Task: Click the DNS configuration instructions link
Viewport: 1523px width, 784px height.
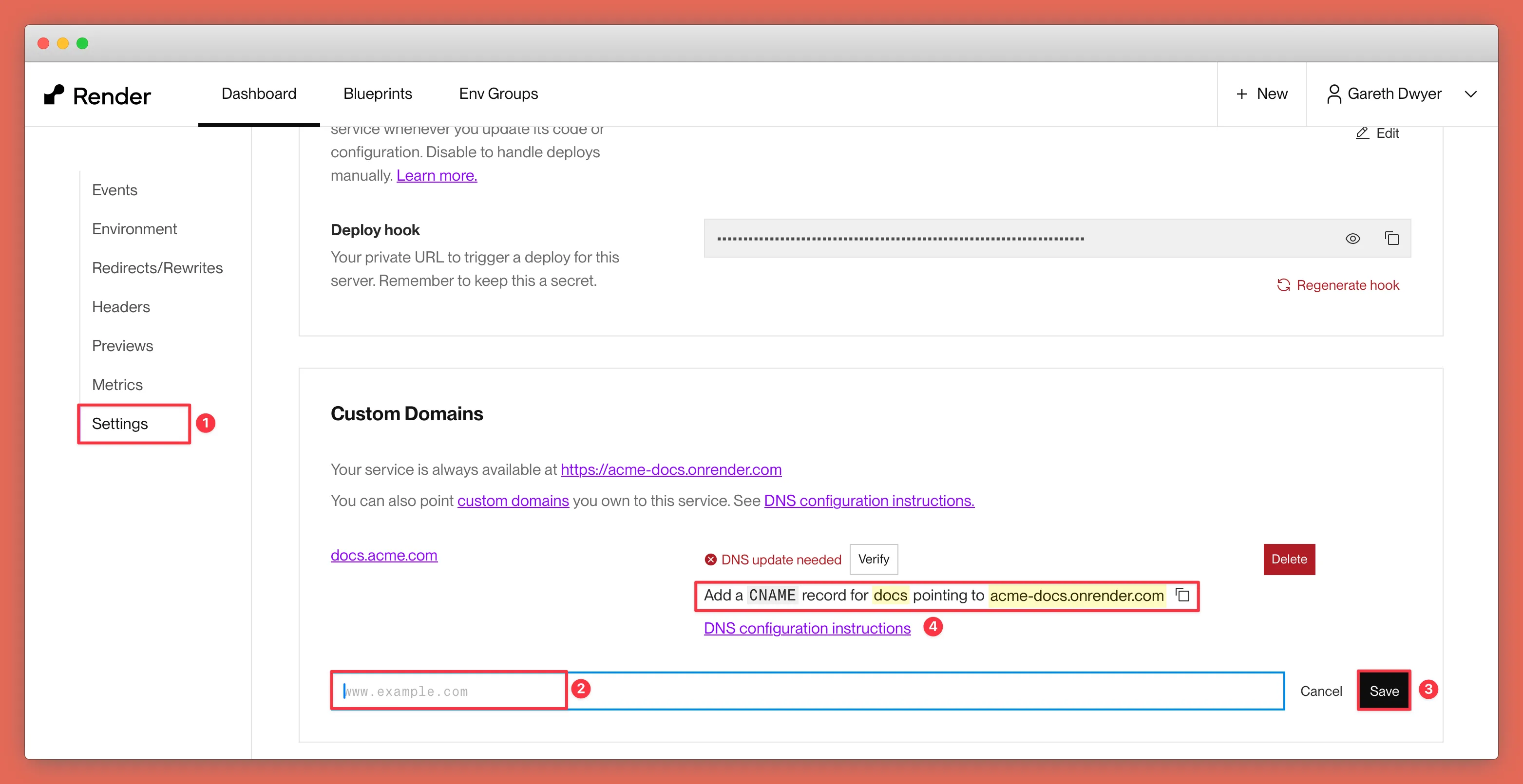Action: (x=805, y=627)
